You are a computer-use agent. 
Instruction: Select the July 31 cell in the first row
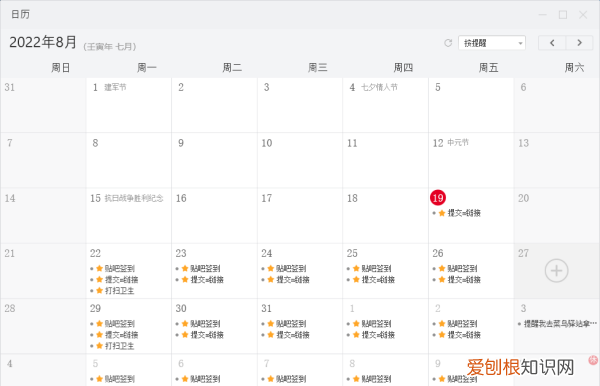coord(43,105)
